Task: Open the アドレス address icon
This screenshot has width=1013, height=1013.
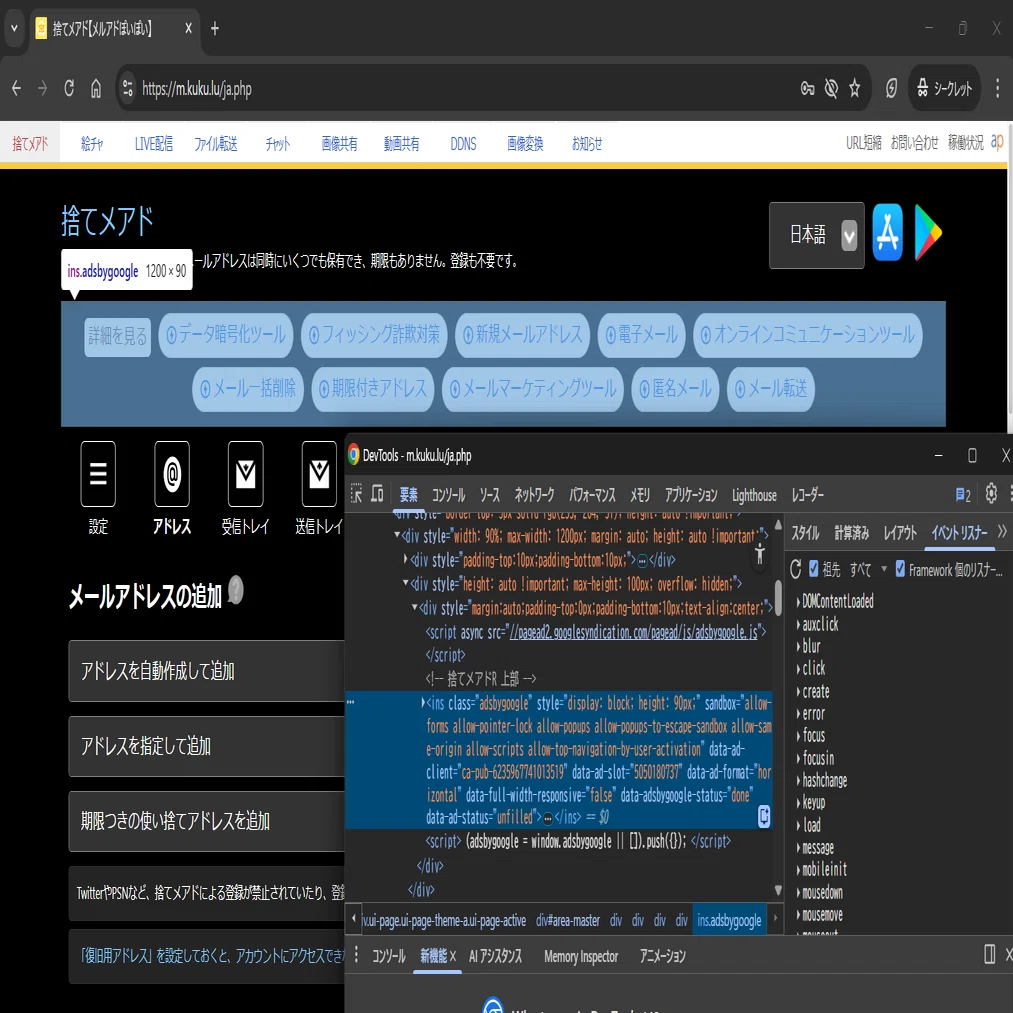Action: [x=172, y=474]
